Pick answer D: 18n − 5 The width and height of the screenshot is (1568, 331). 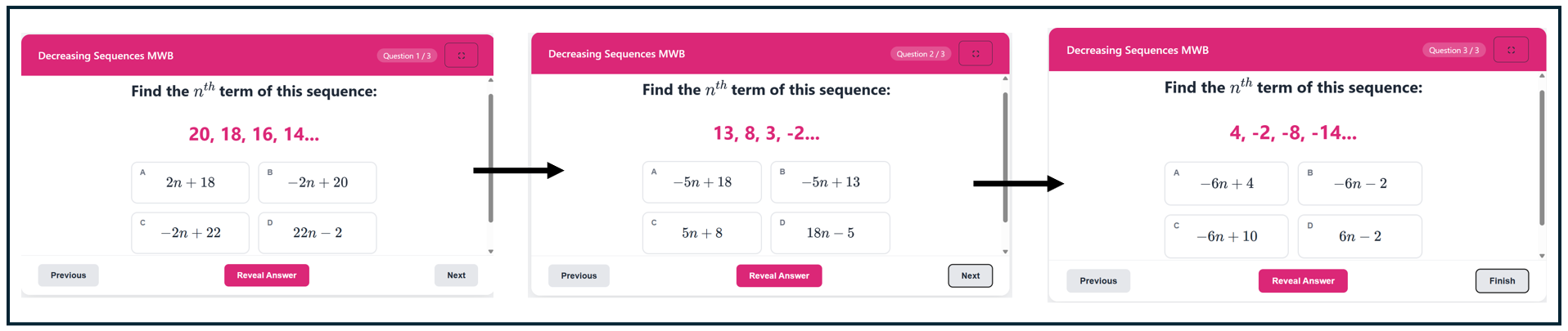831,233
